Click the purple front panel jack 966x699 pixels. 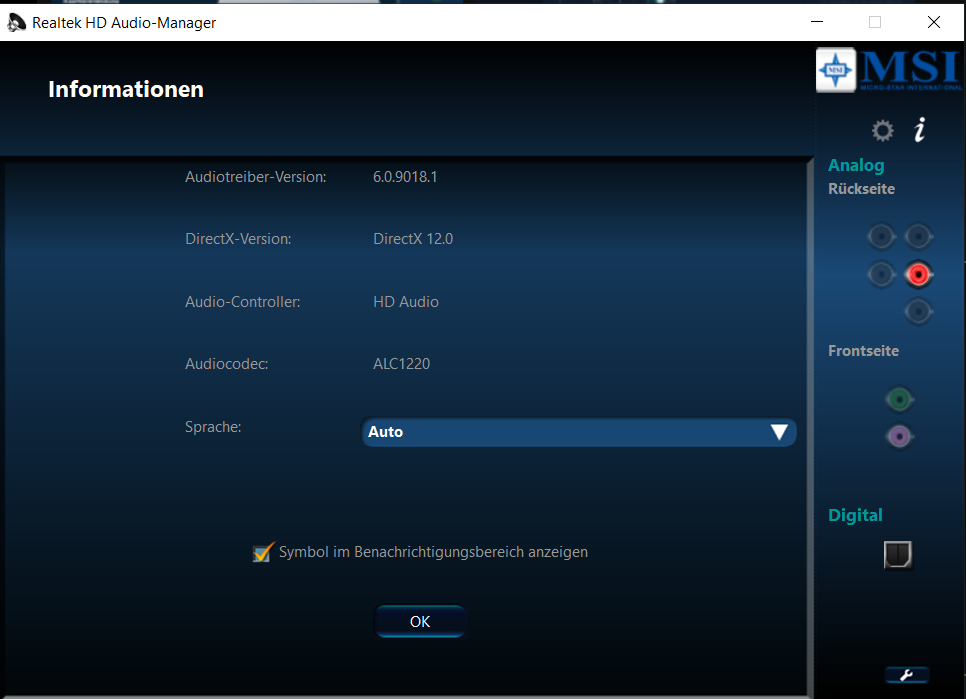tap(899, 437)
